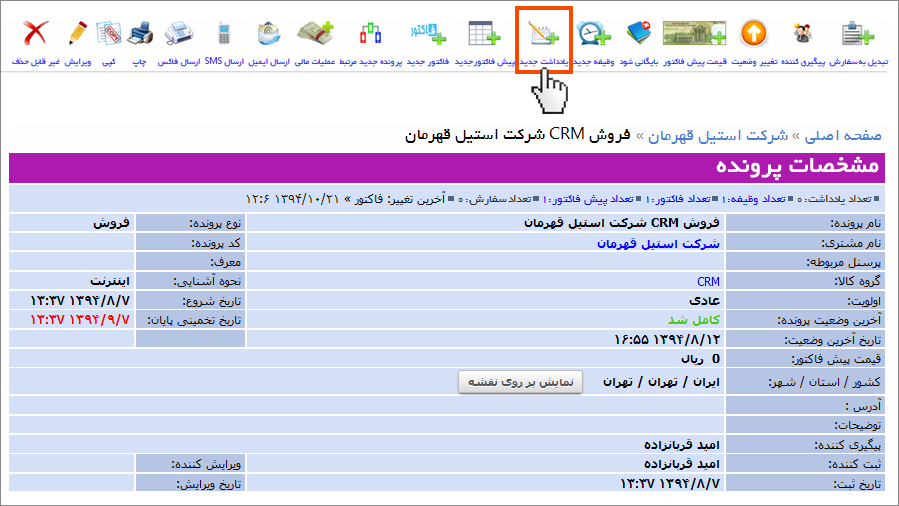Click the follower (پیگیری کننده) people icon
Screen dimensions: 899x506
click(803, 33)
